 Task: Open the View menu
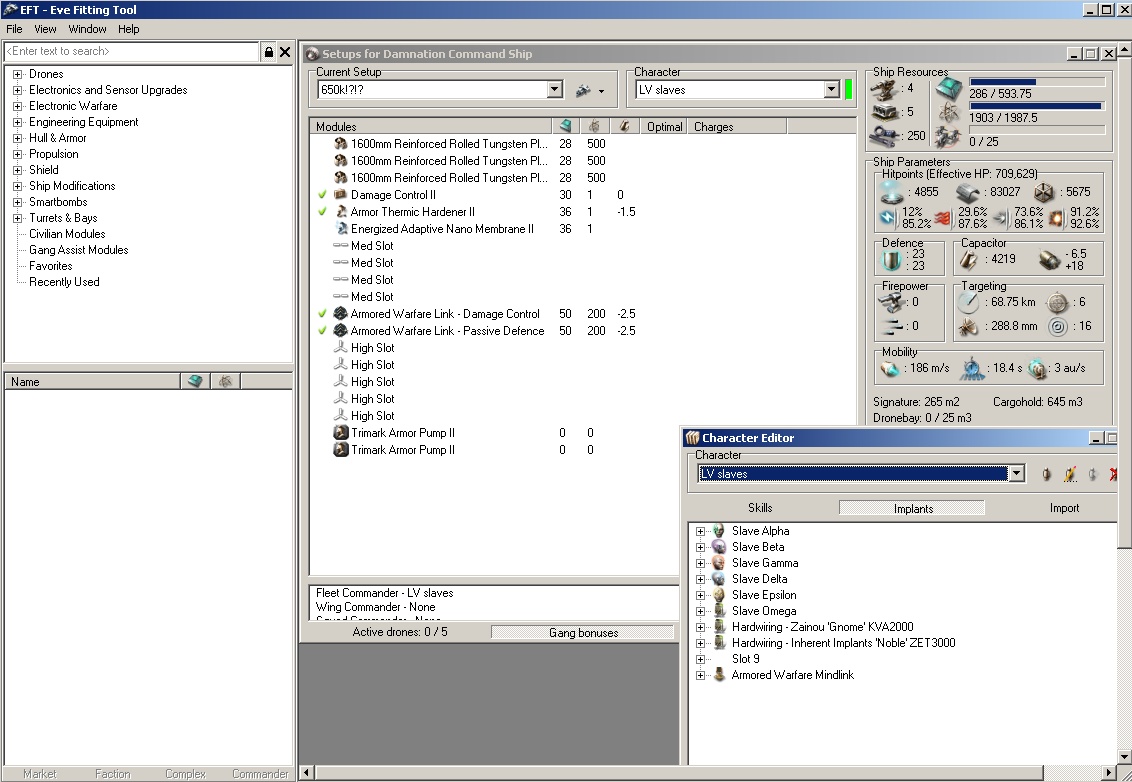pos(45,29)
